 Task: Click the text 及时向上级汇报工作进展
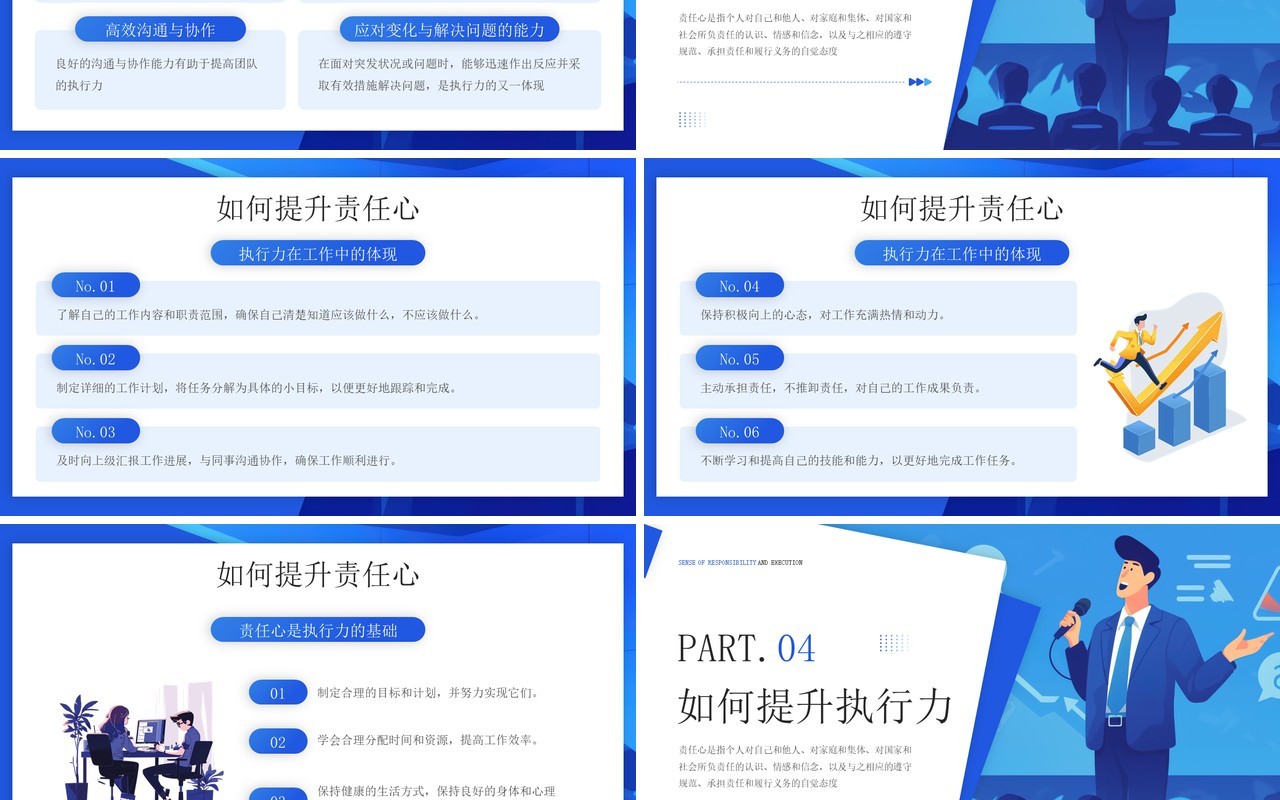126,461
